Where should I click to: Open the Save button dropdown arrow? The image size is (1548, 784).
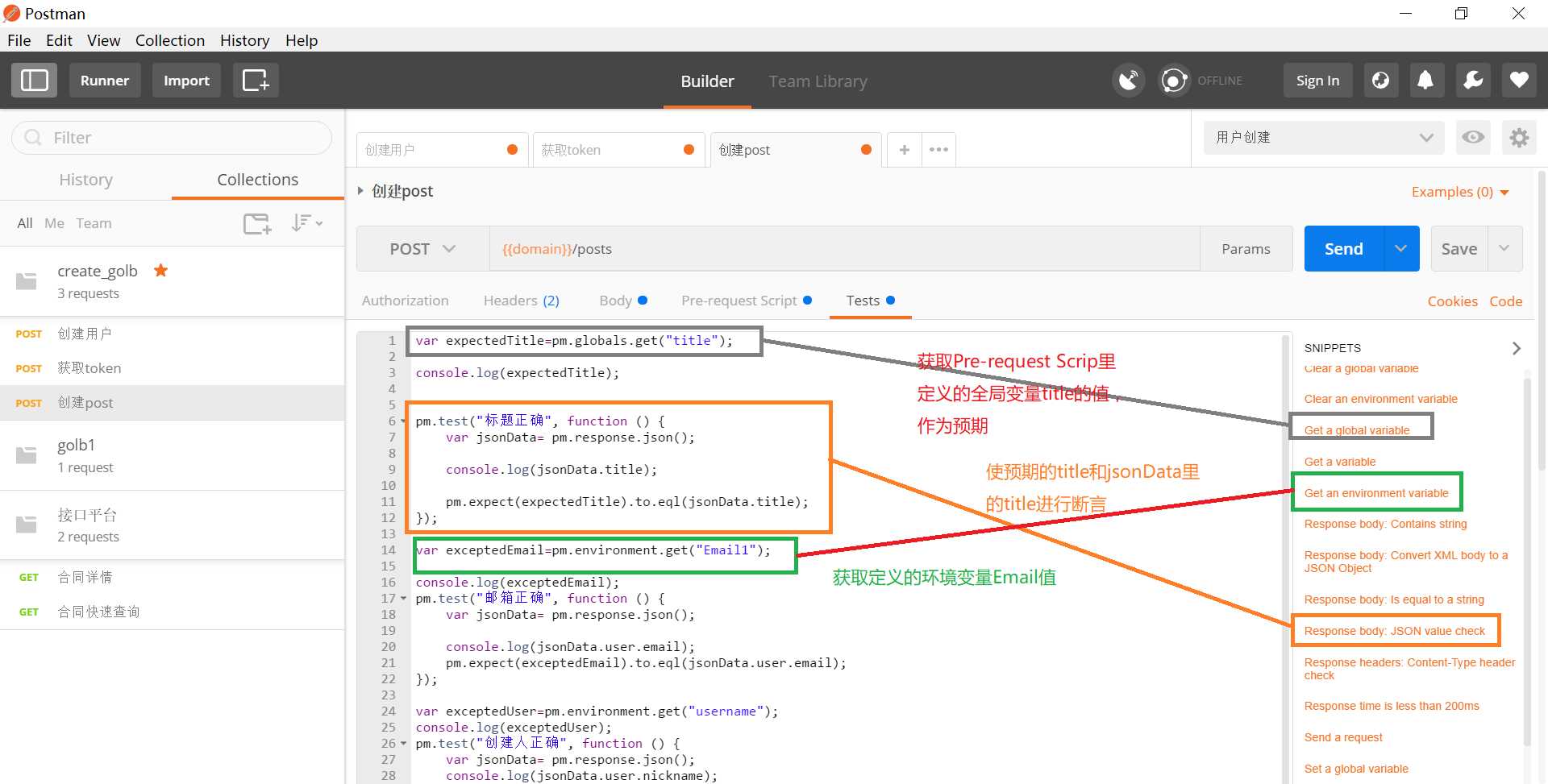tap(1504, 249)
